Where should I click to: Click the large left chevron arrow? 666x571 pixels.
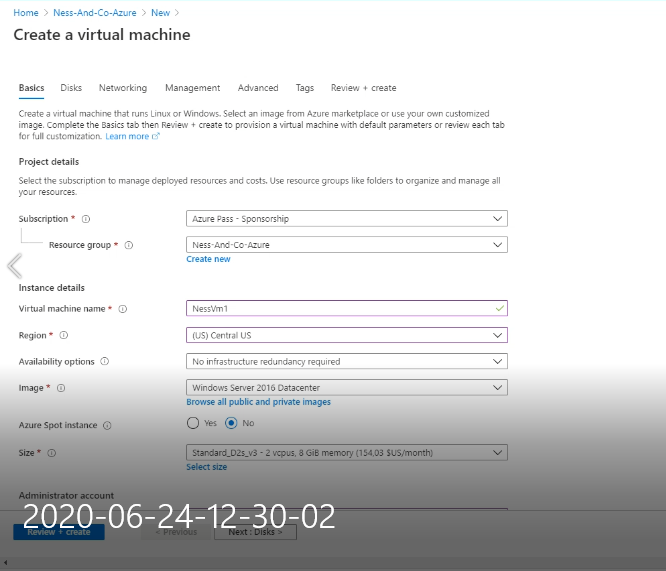coord(15,266)
